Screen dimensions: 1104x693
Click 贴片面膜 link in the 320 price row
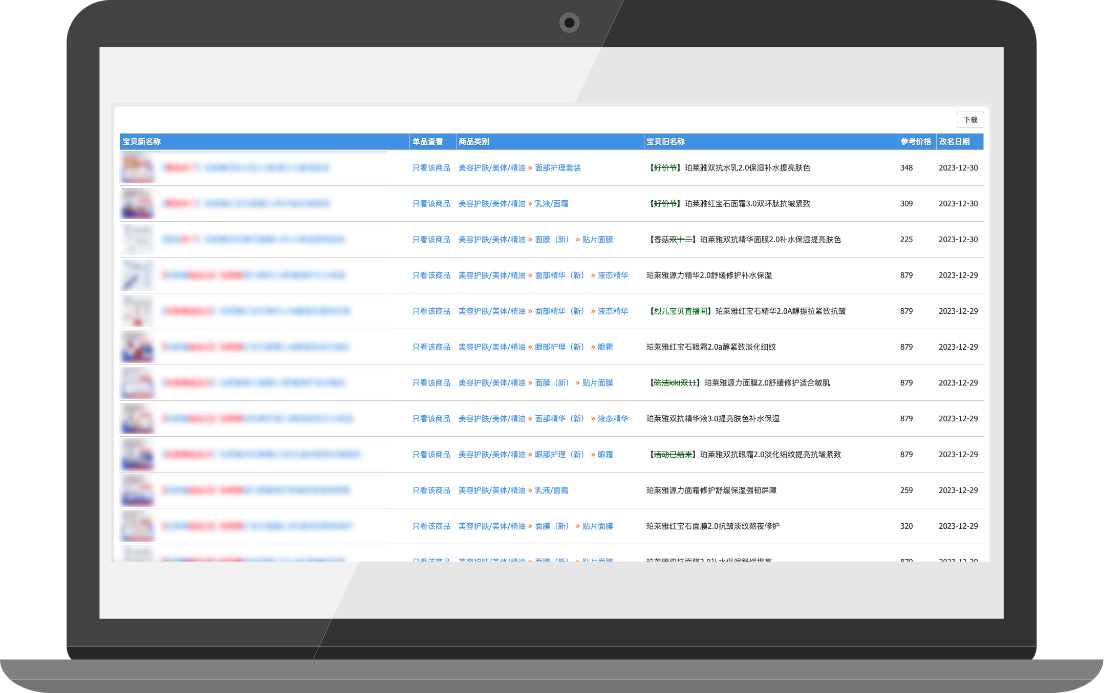(x=597, y=526)
